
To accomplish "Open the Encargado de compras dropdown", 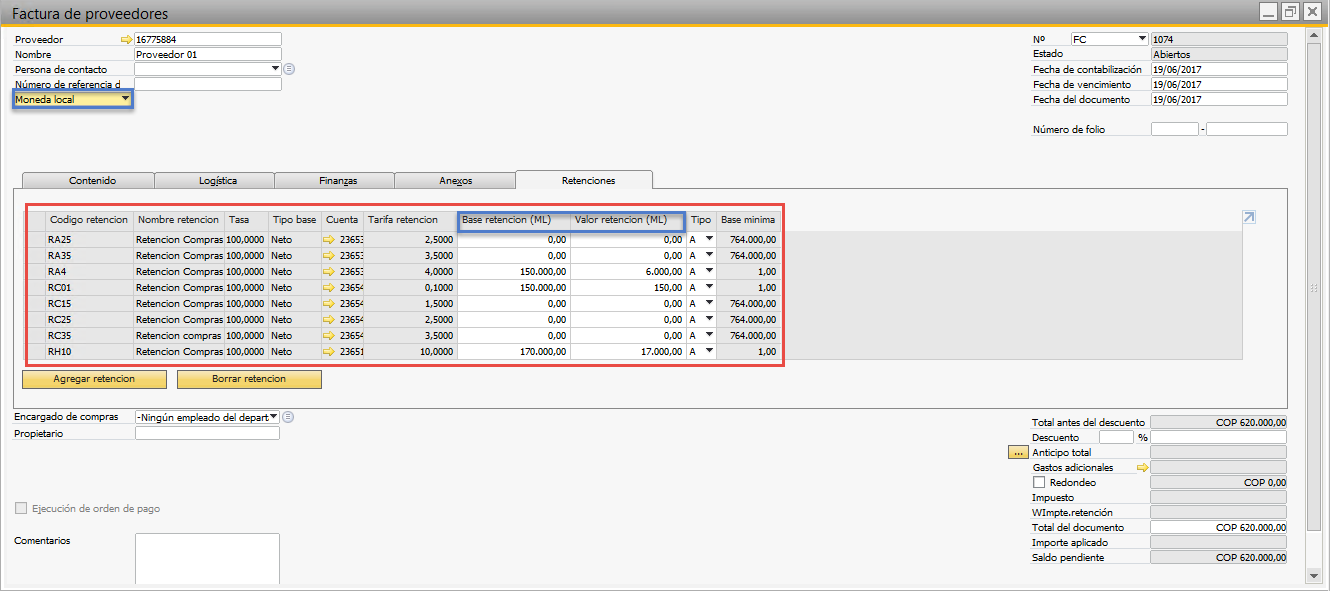I will point(273,417).
